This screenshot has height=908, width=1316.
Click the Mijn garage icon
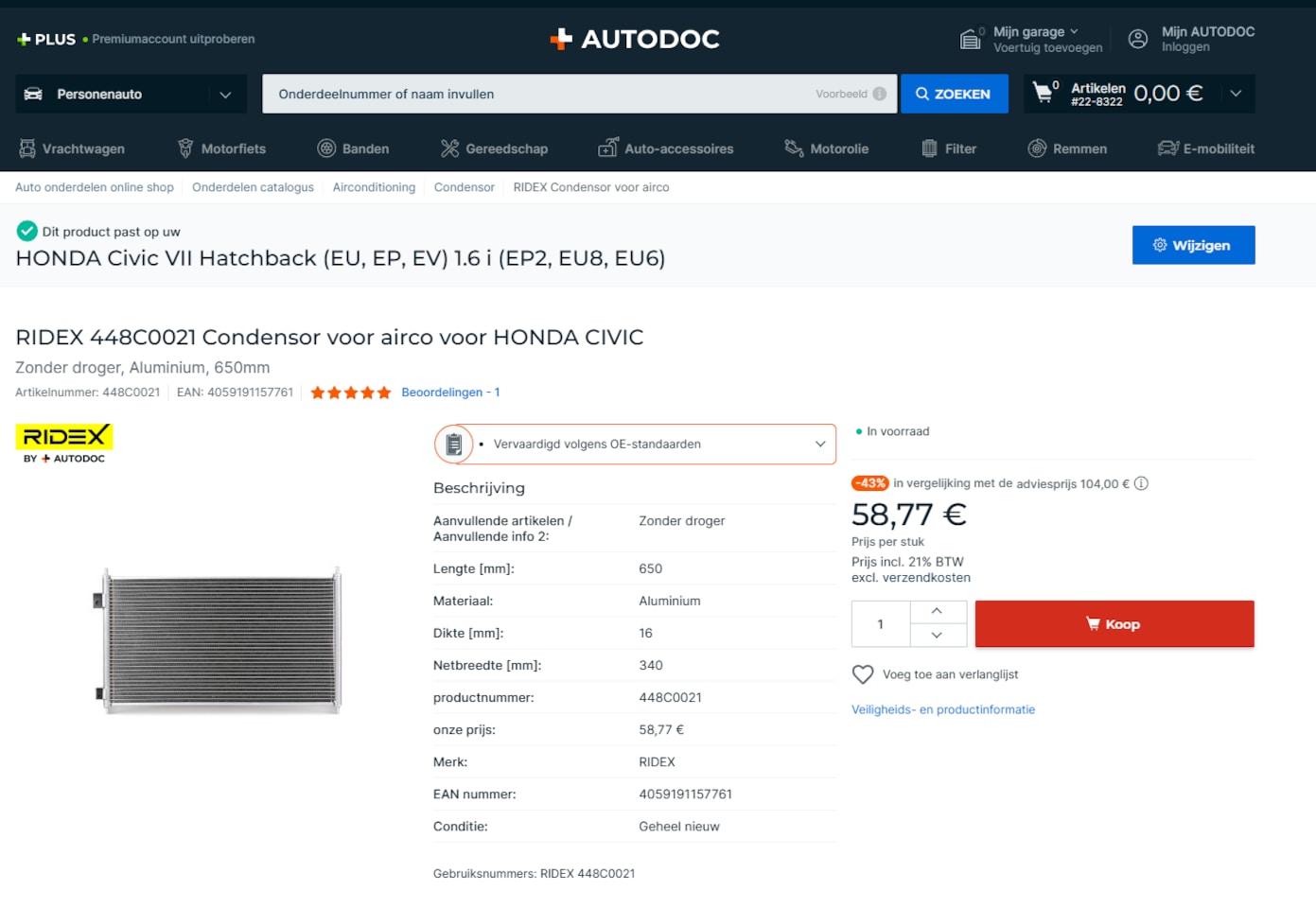click(x=970, y=39)
